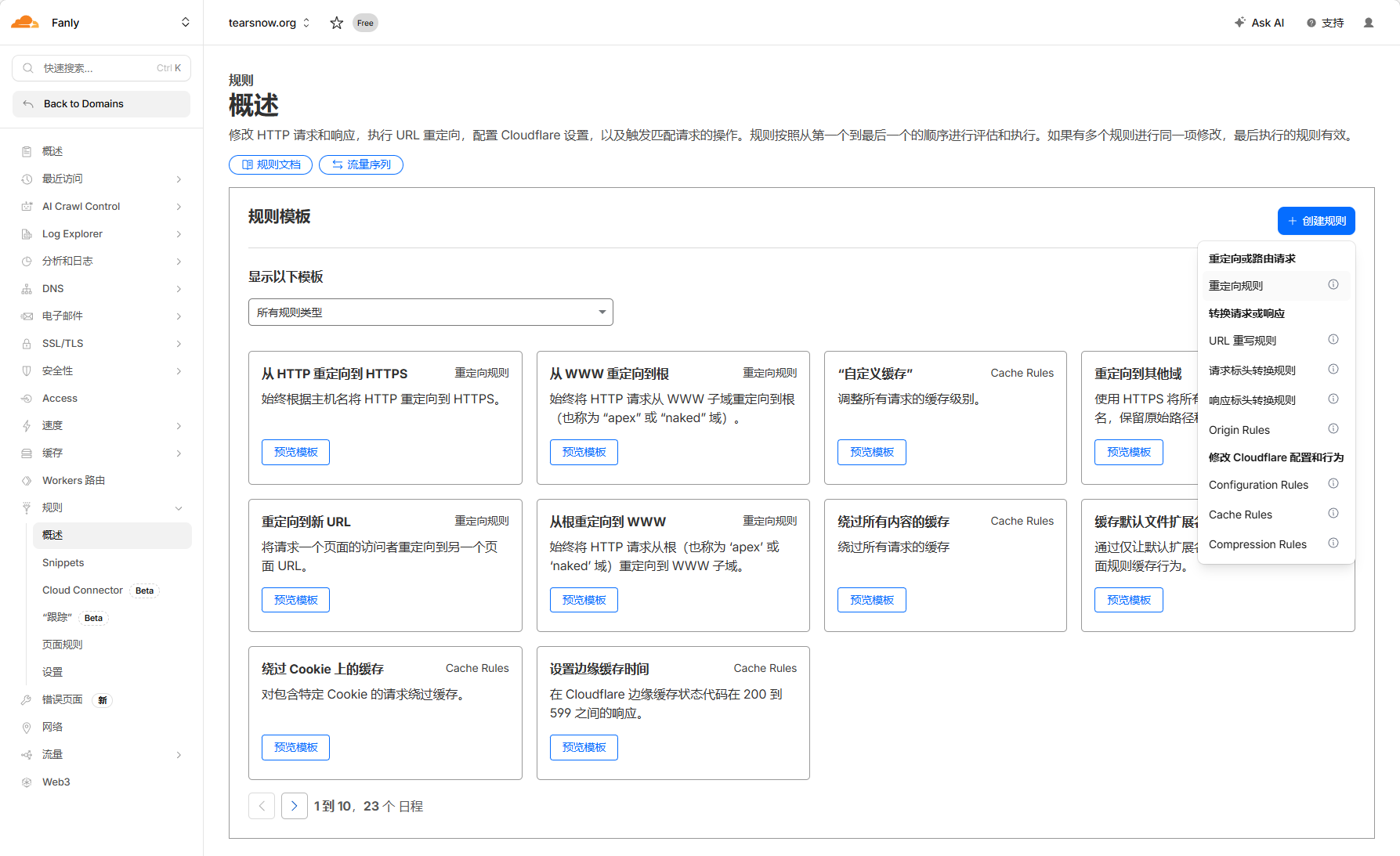This screenshot has height=856, width=1400.
Task: Show info icon for 响应标头转换规则
Action: (1333, 399)
